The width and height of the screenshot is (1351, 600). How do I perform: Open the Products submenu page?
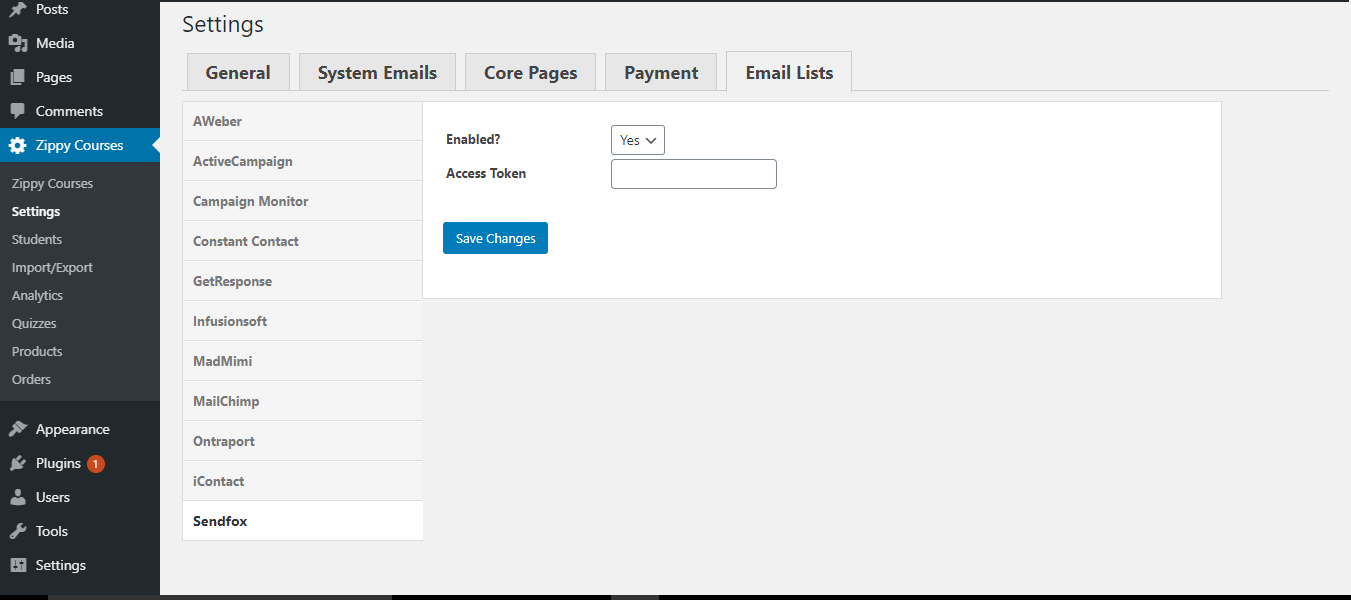click(37, 351)
